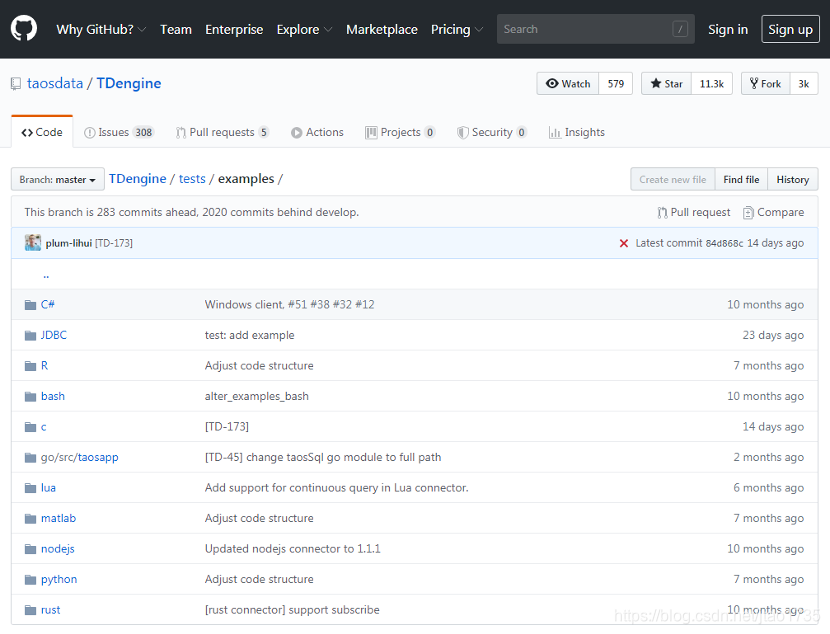
Task: Switch to the Security tab
Action: click(x=492, y=132)
